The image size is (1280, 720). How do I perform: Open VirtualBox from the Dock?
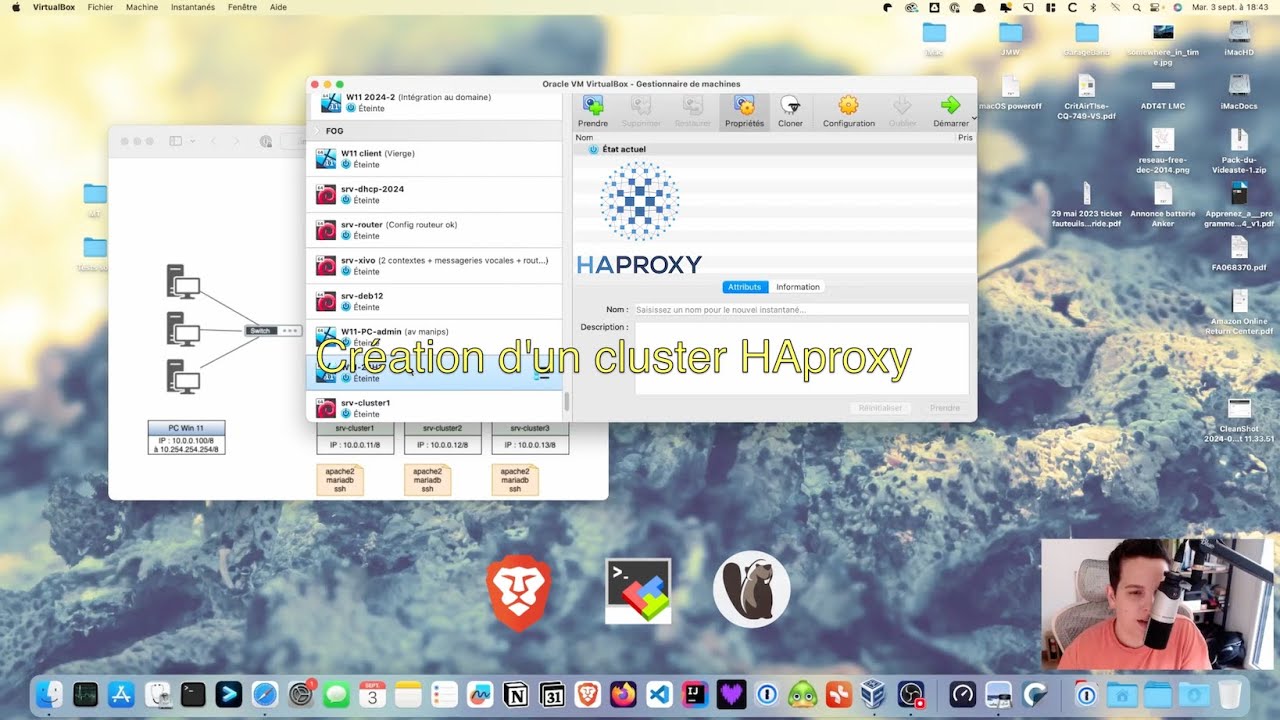[874, 693]
